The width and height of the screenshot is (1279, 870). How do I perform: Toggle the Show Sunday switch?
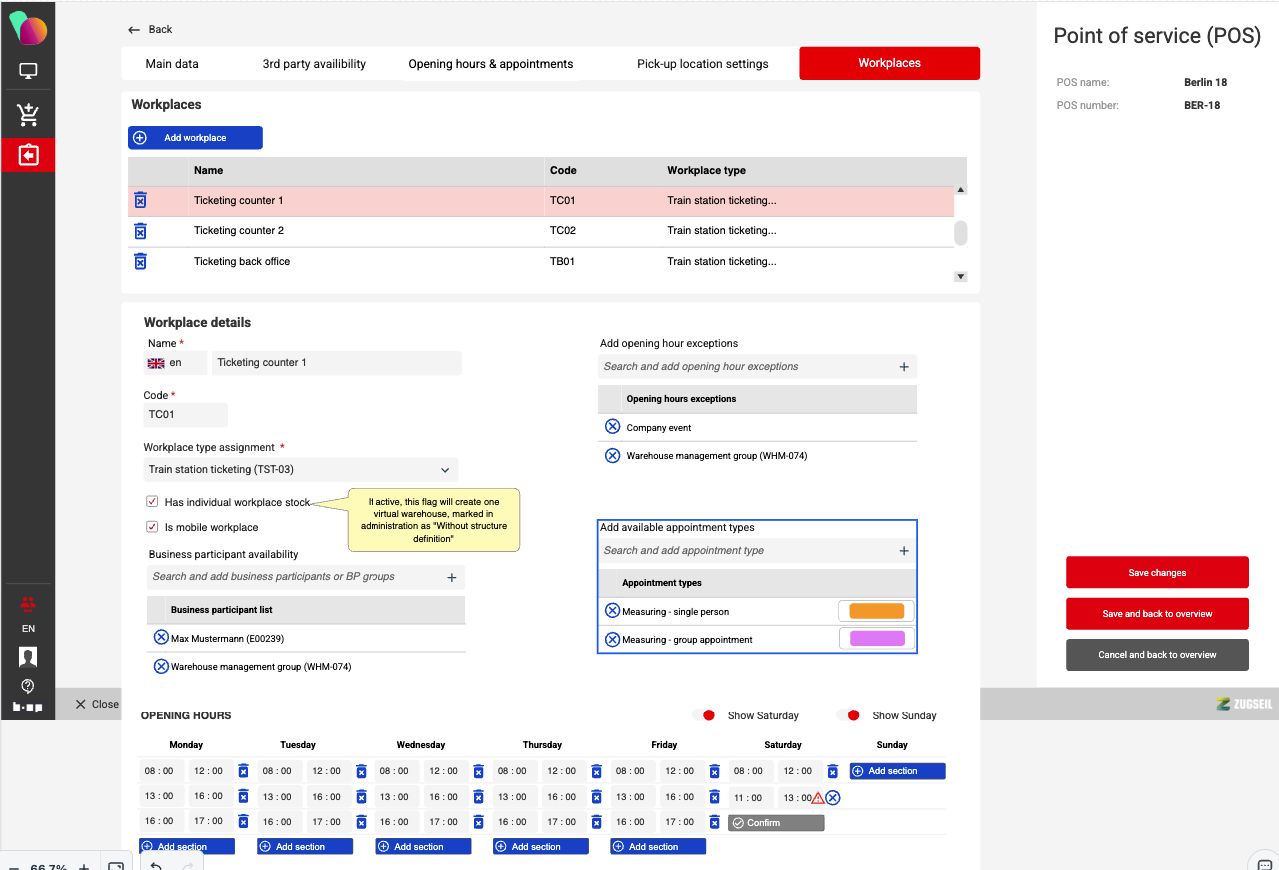coord(849,715)
